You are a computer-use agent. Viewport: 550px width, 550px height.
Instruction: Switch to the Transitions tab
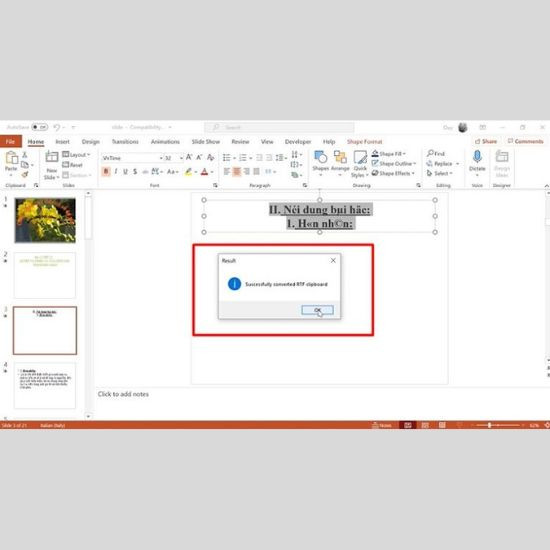click(125, 142)
